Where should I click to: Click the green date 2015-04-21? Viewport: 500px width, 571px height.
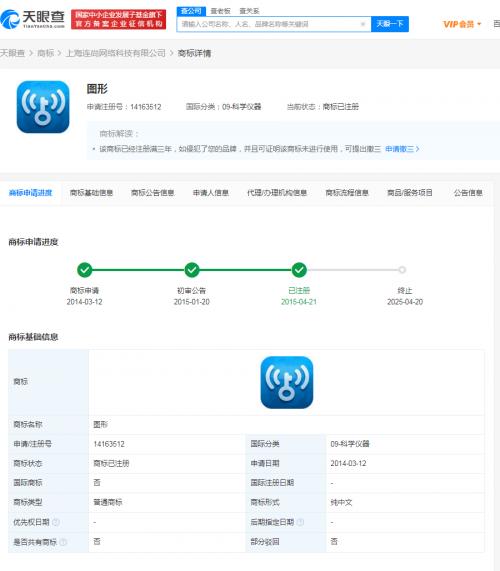[299, 302]
